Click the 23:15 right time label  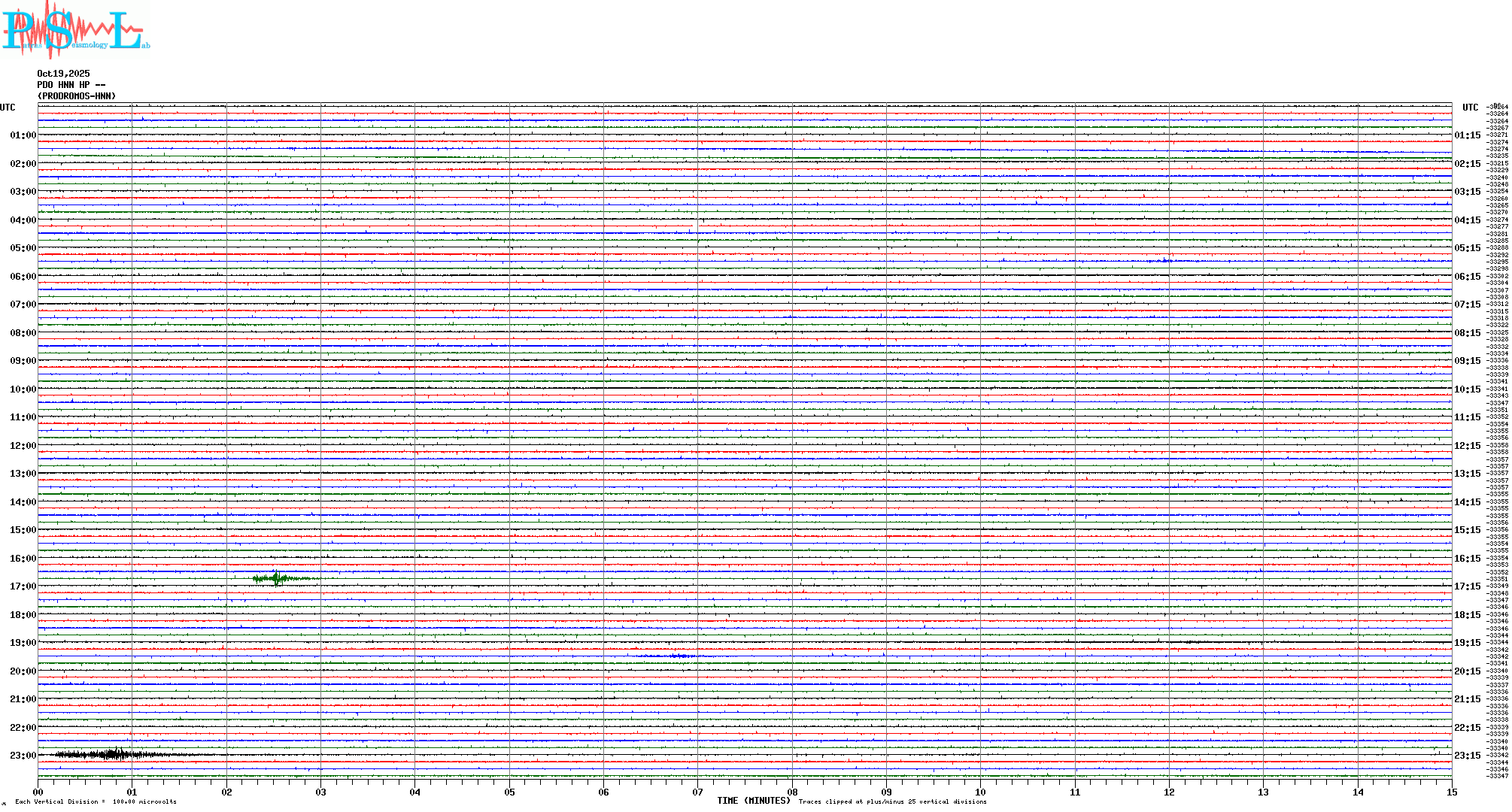click(1467, 756)
